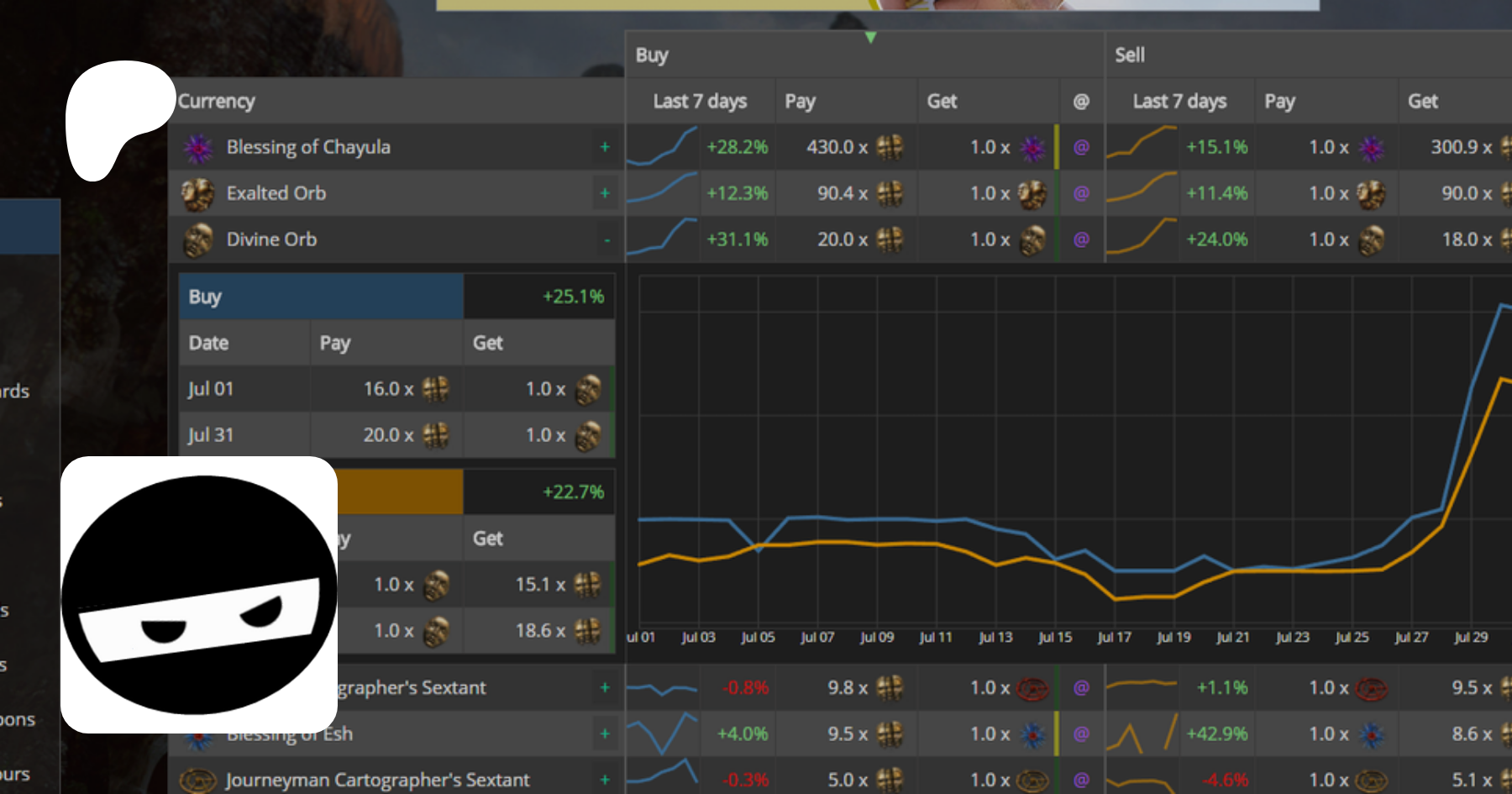Sort table by Currency column header
Screen dimensions: 1512x794
pyautogui.click(x=217, y=102)
